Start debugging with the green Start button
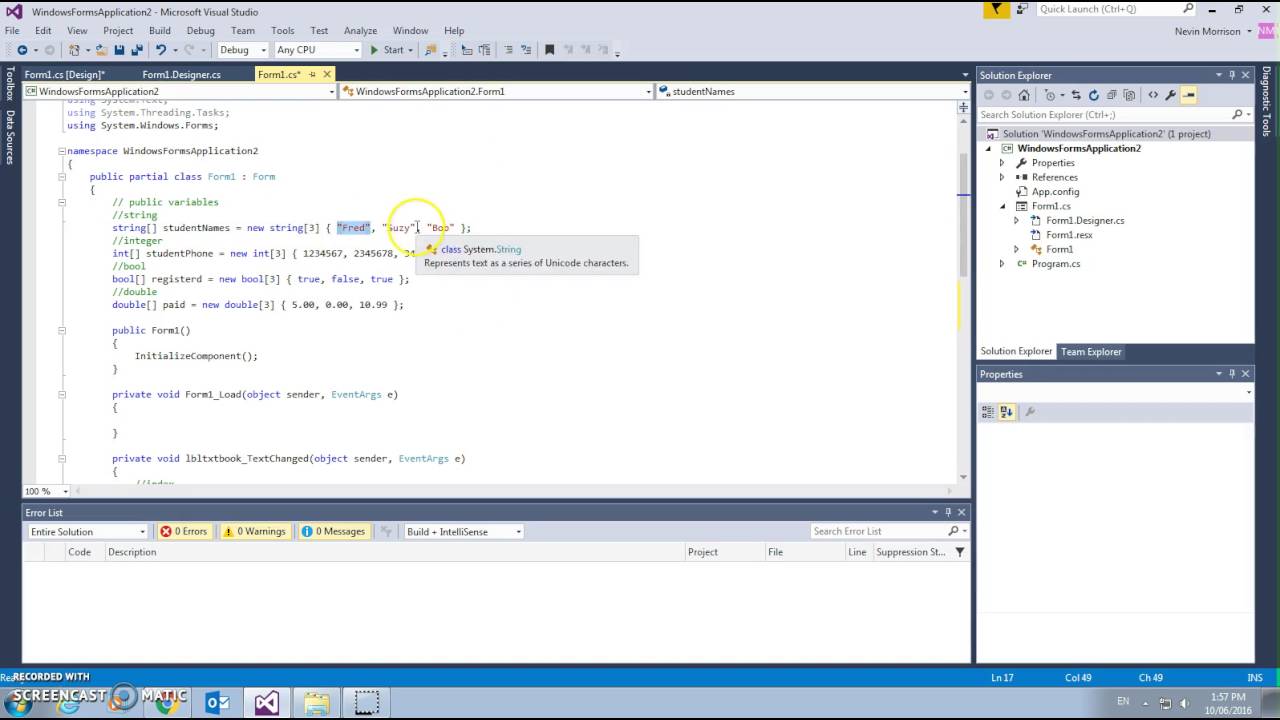The width and height of the screenshot is (1280, 720). pyautogui.click(x=387, y=50)
